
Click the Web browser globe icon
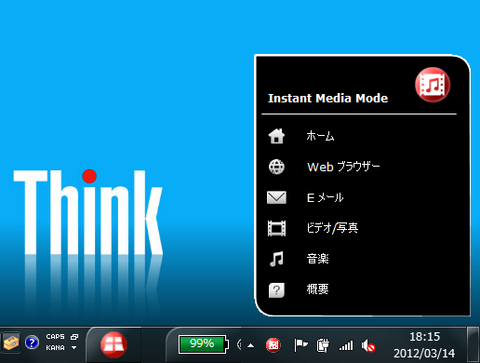277,167
